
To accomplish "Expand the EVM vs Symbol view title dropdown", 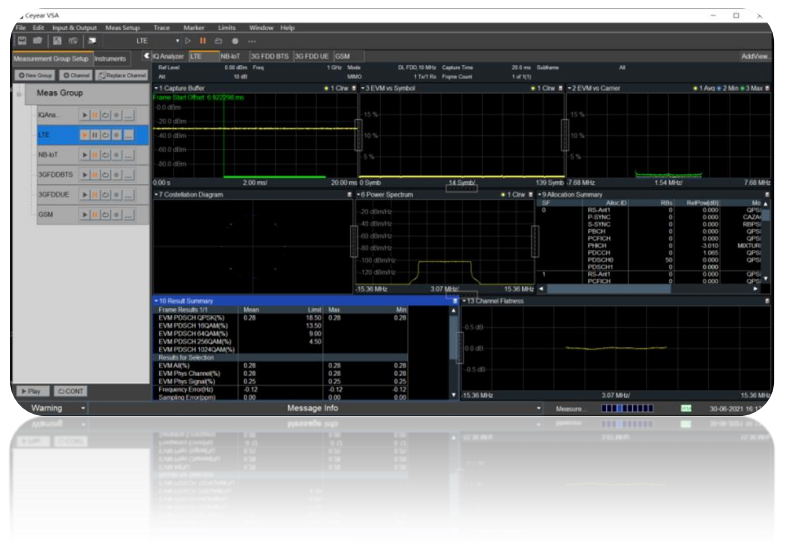I will 362,88.
